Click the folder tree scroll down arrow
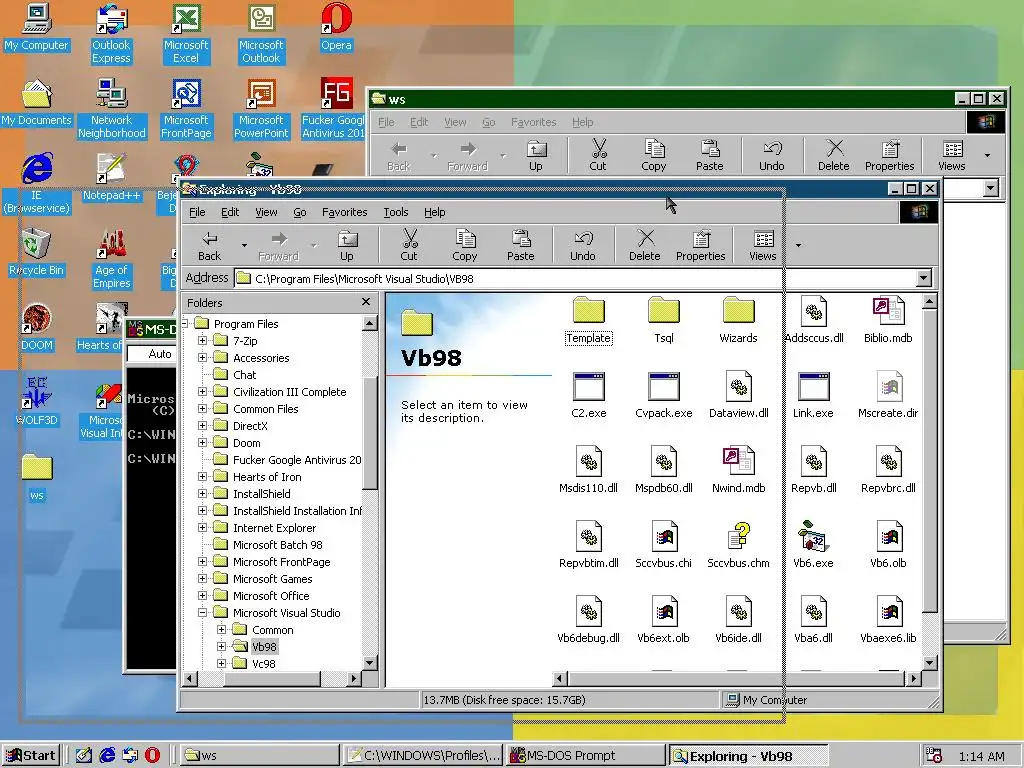 pos(370,663)
